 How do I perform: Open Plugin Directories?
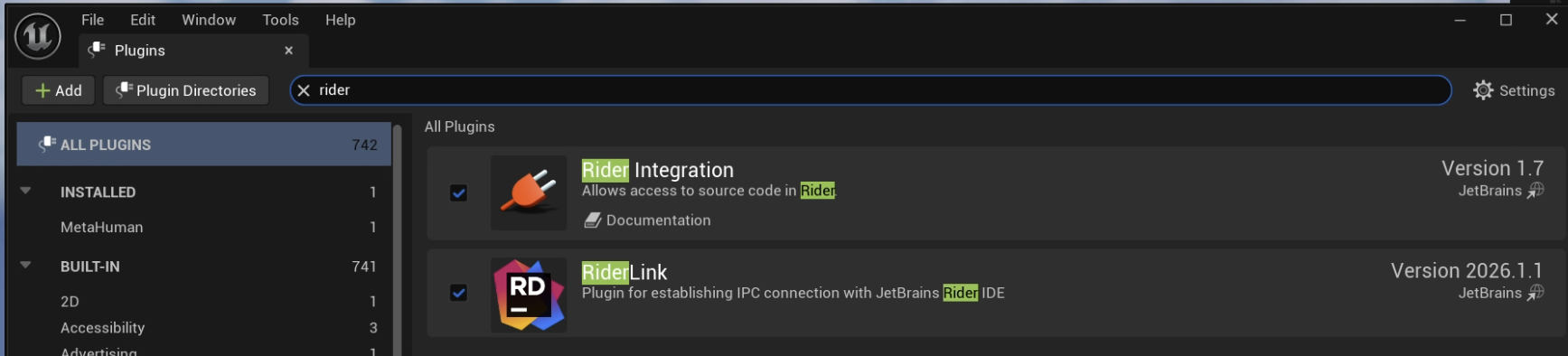pos(186,90)
